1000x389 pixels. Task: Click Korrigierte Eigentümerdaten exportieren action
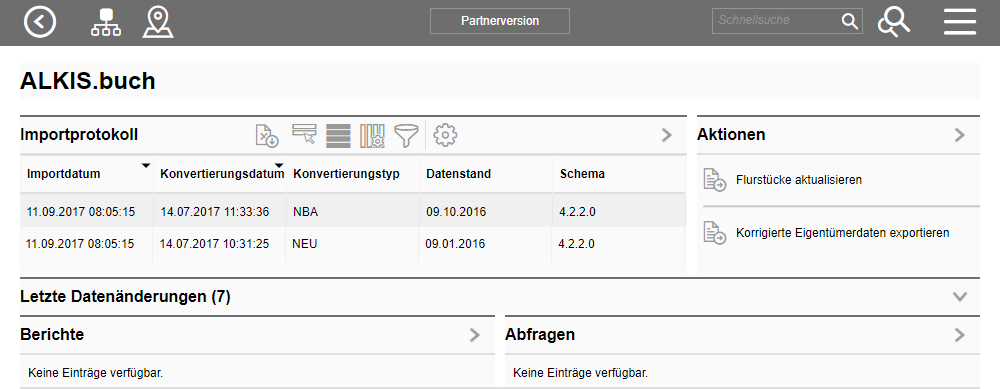842,233
